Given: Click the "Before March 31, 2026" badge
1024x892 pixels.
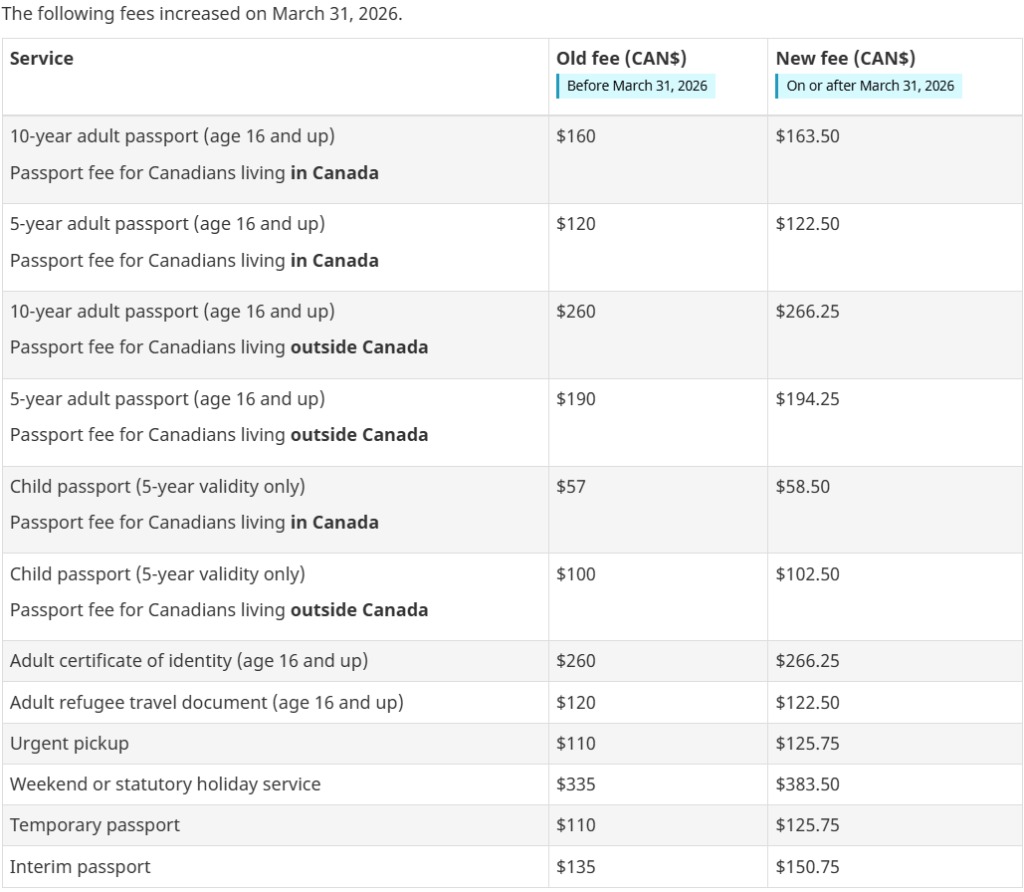Looking at the screenshot, I should 637,86.
